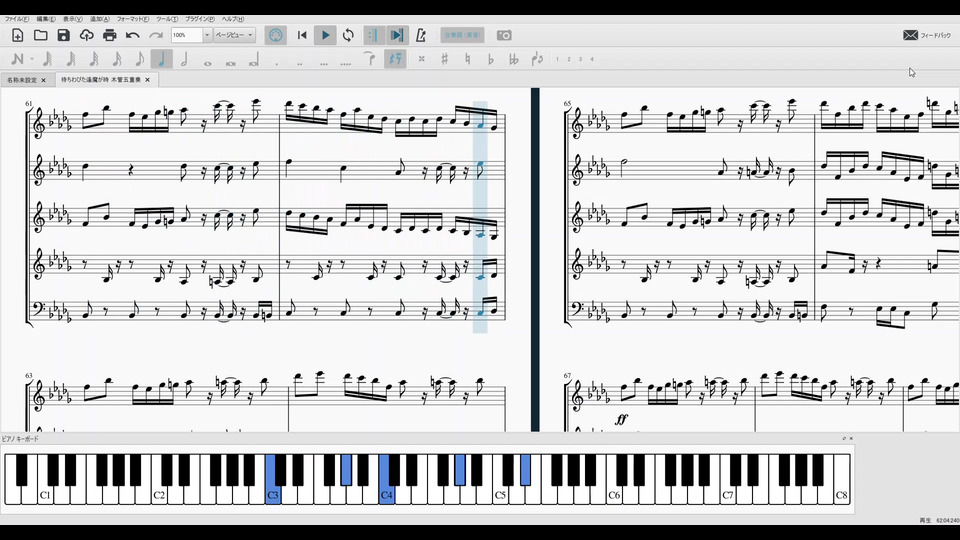
Task: Select voice 2
Action: [x=569, y=59]
